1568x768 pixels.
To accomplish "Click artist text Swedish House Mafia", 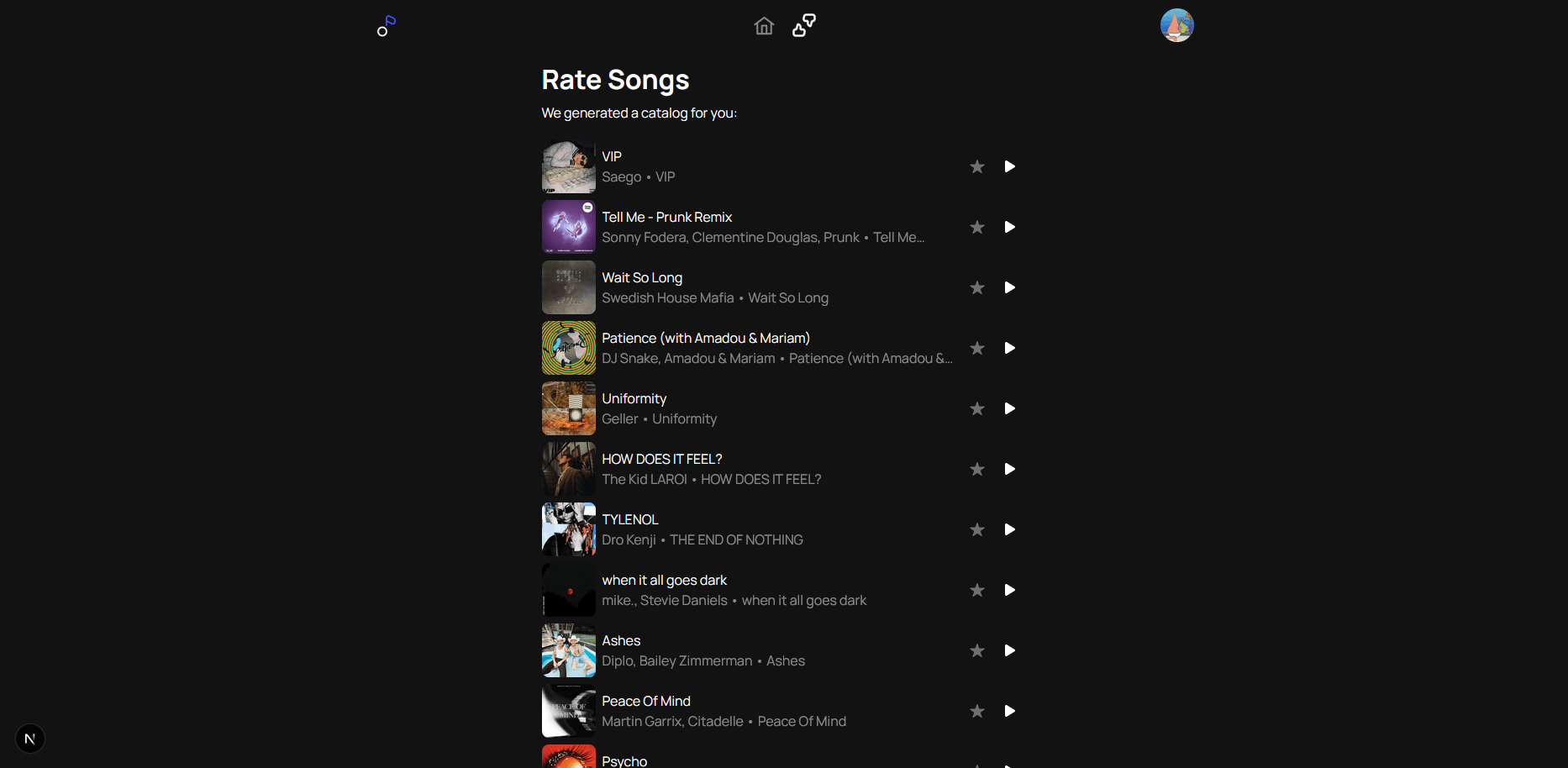I will click(x=668, y=297).
